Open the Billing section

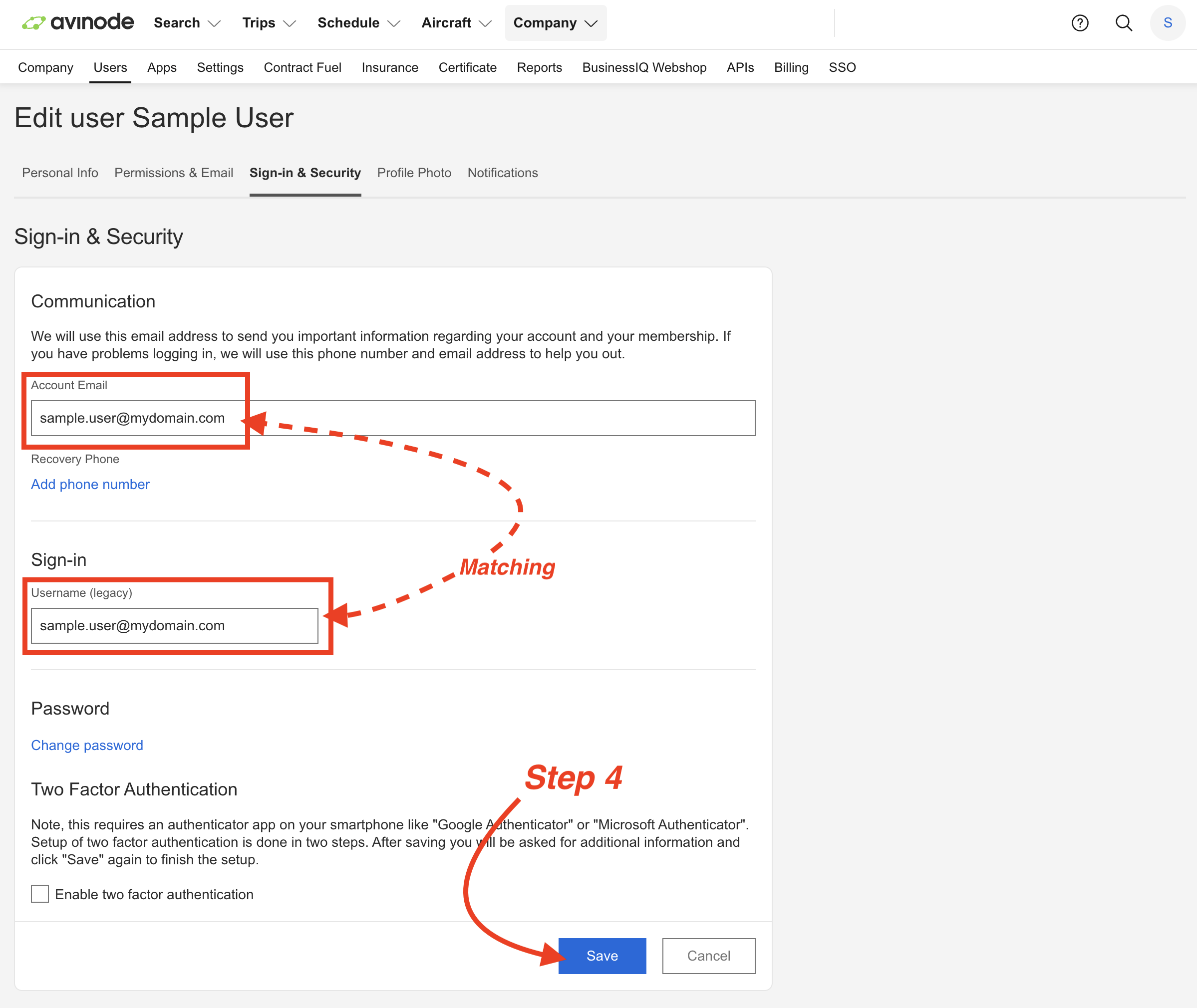point(791,67)
